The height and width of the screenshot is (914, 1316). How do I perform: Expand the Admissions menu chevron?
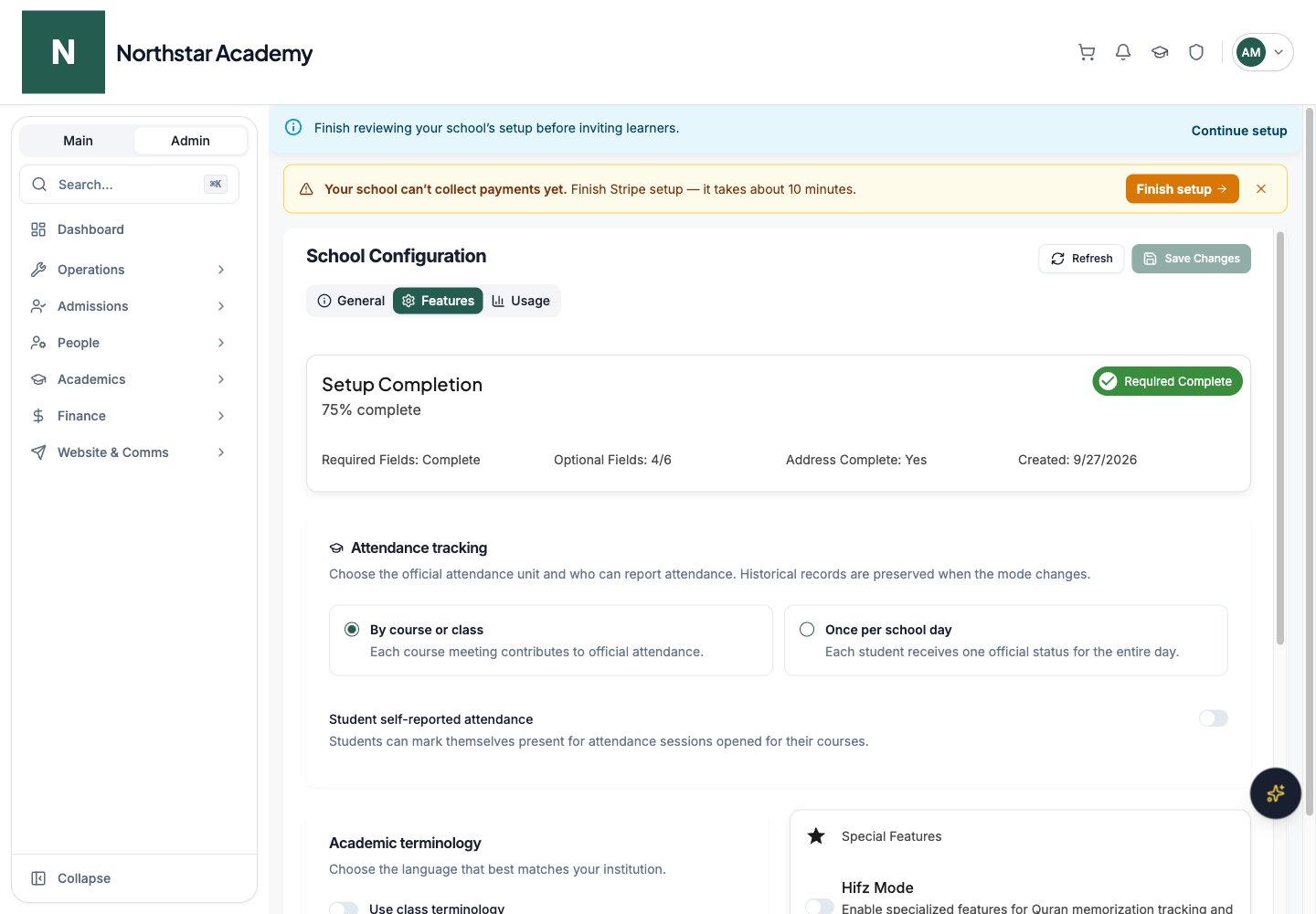point(221,306)
